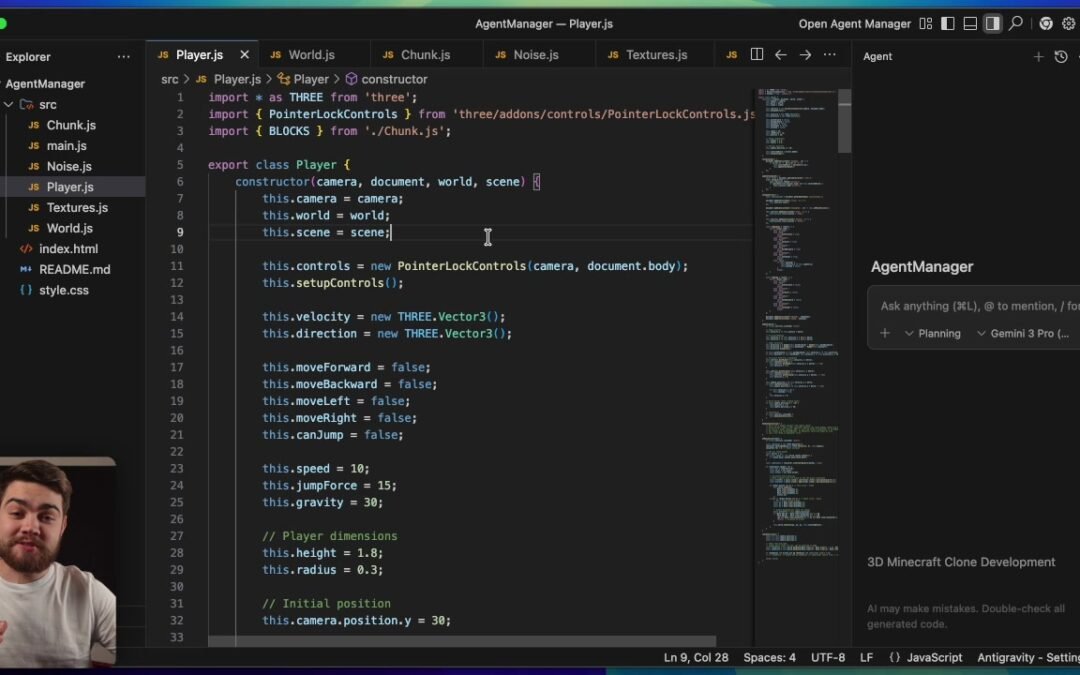Open the Planning mode dropdown
This screenshot has height=675, width=1080.
(x=932, y=333)
